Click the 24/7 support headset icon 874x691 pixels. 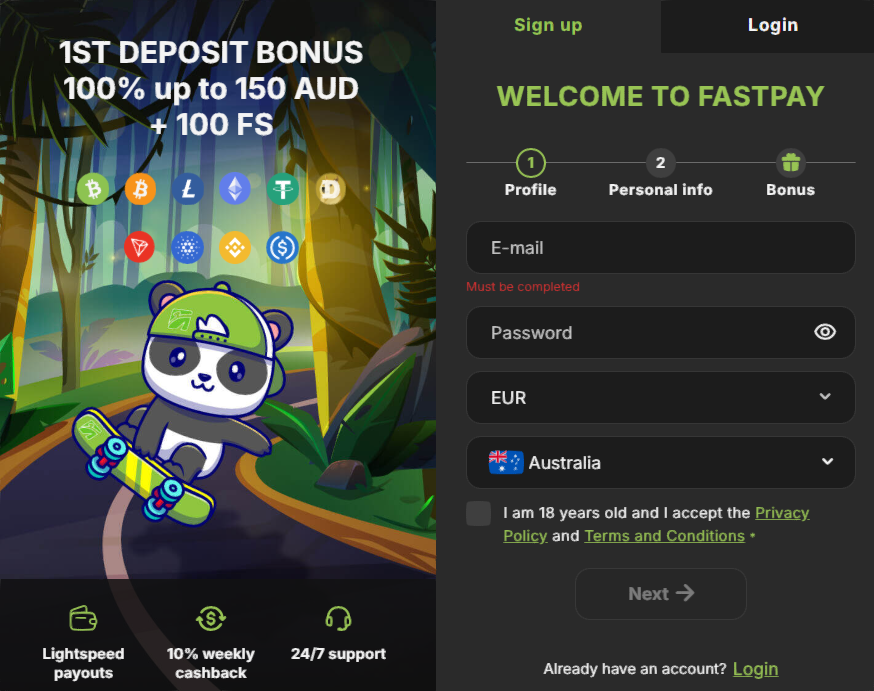click(338, 619)
